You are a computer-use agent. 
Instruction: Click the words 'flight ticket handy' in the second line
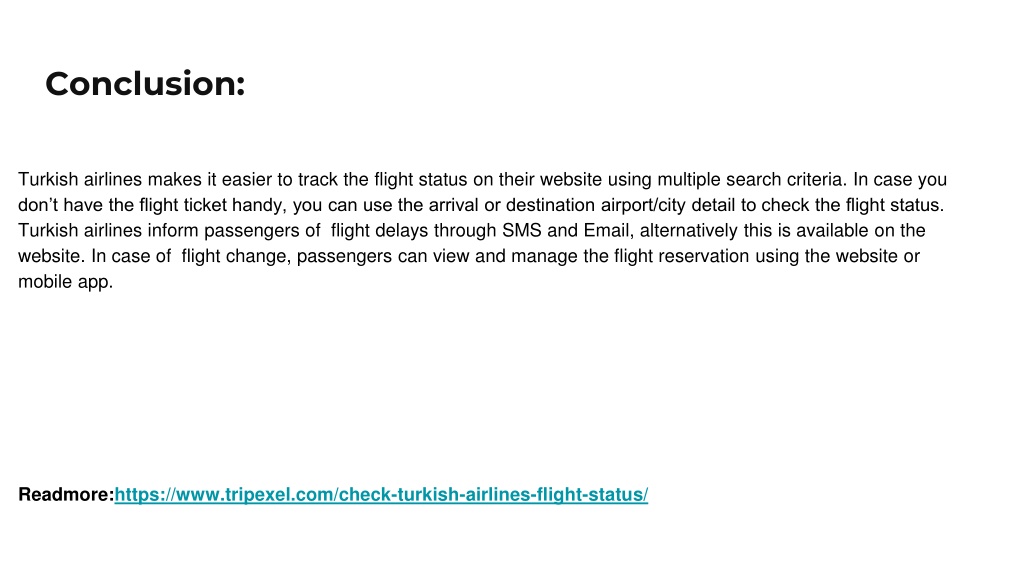(212, 205)
